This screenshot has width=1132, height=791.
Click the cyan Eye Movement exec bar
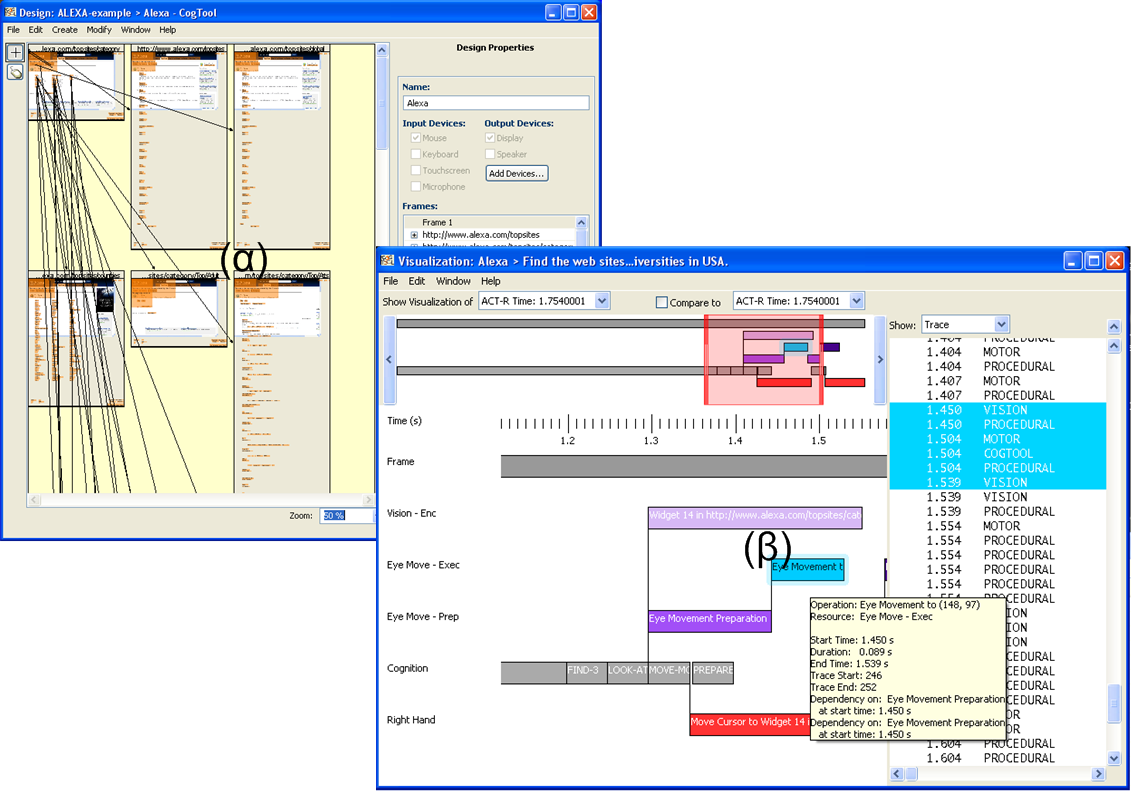tap(807, 569)
